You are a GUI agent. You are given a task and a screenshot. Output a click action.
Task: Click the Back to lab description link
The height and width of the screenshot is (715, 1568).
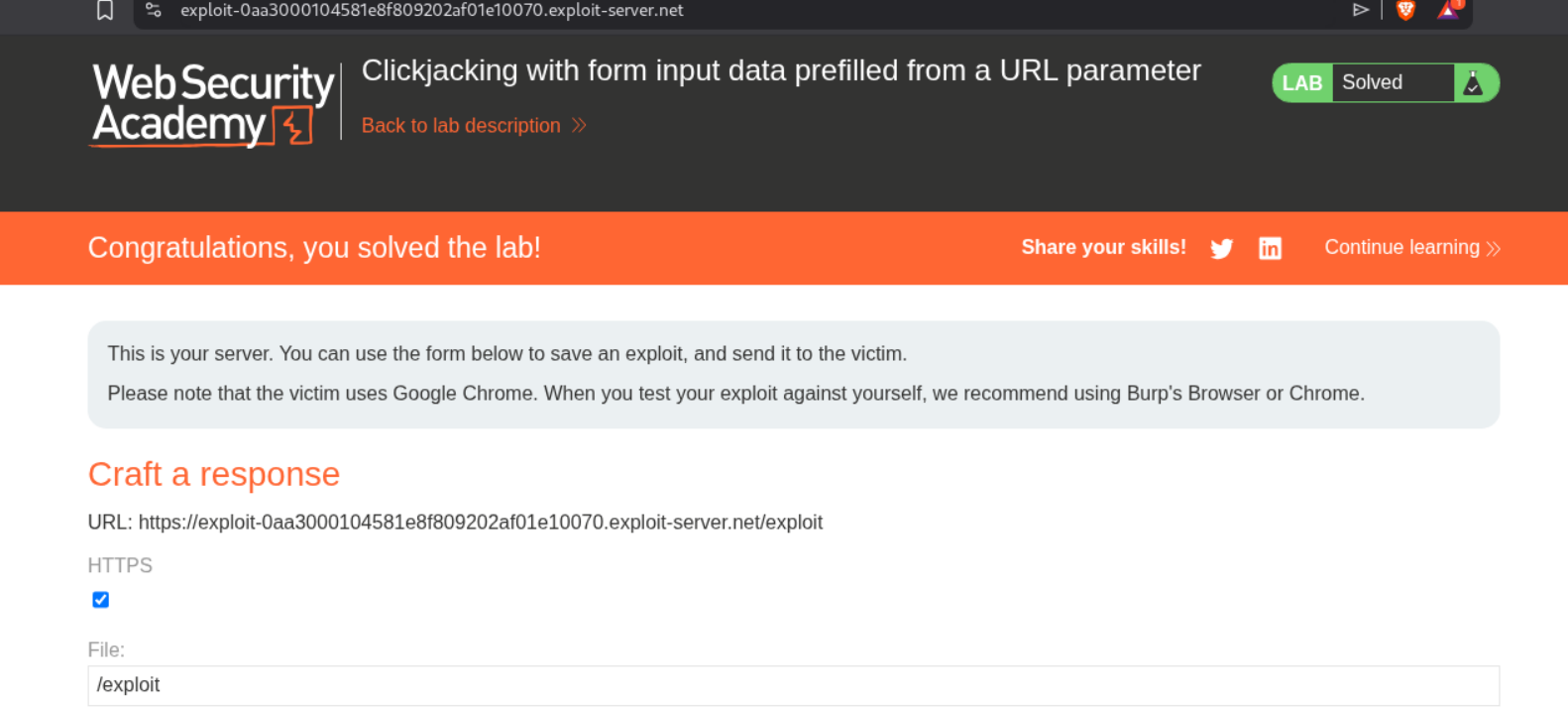pyautogui.click(x=461, y=126)
